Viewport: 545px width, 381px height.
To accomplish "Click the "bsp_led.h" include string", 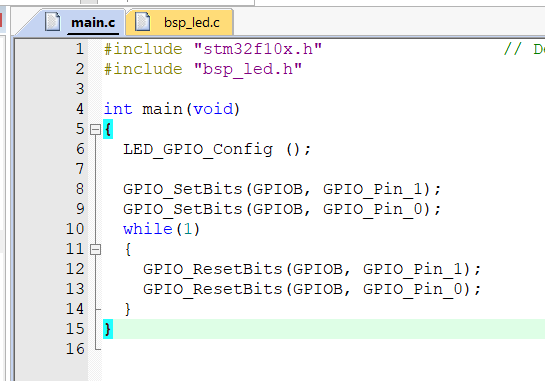I will (x=248, y=69).
